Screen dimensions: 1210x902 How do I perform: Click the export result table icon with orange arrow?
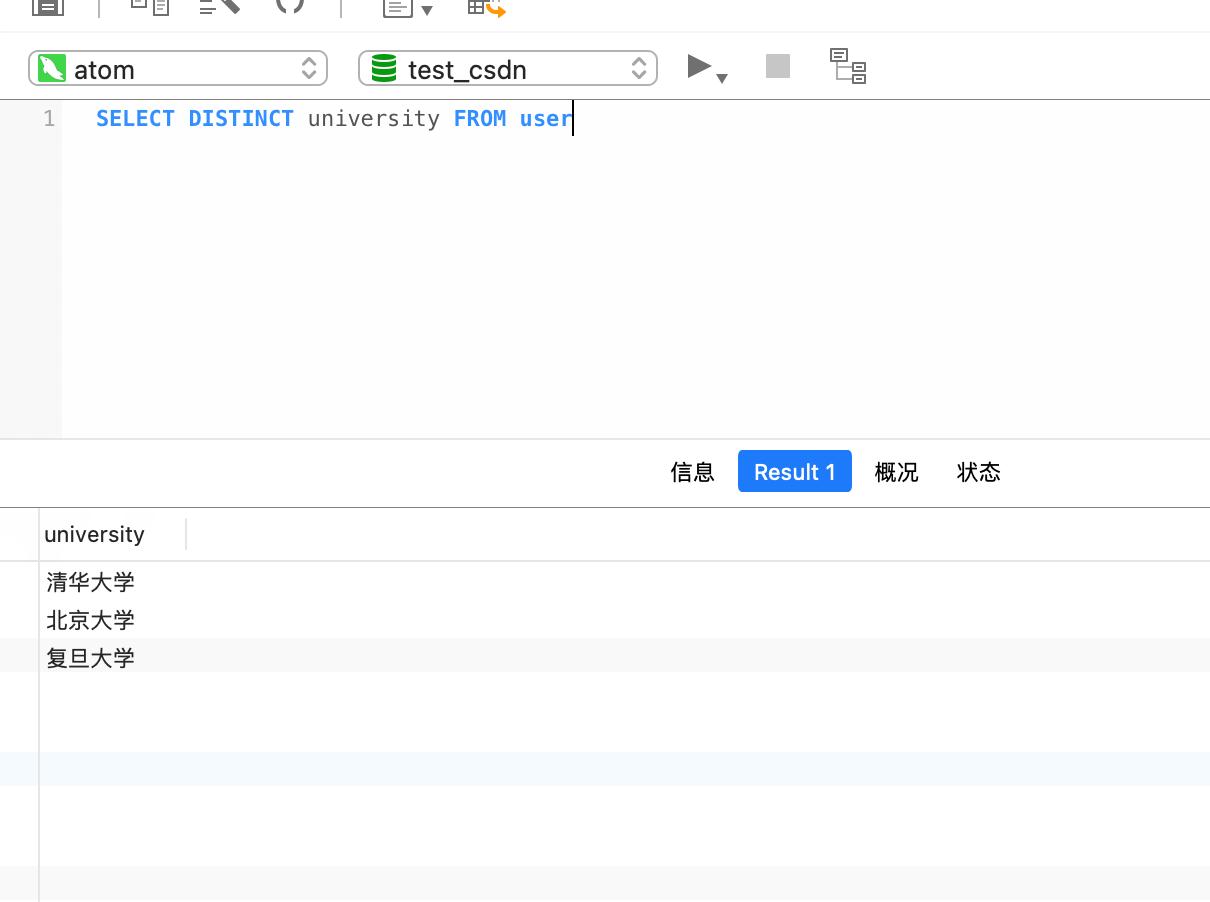point(486,8)
